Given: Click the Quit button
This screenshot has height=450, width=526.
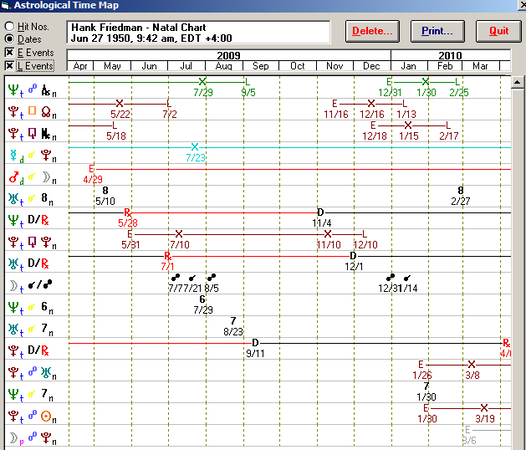Looking at the screenshot, I should pos(498,31).
